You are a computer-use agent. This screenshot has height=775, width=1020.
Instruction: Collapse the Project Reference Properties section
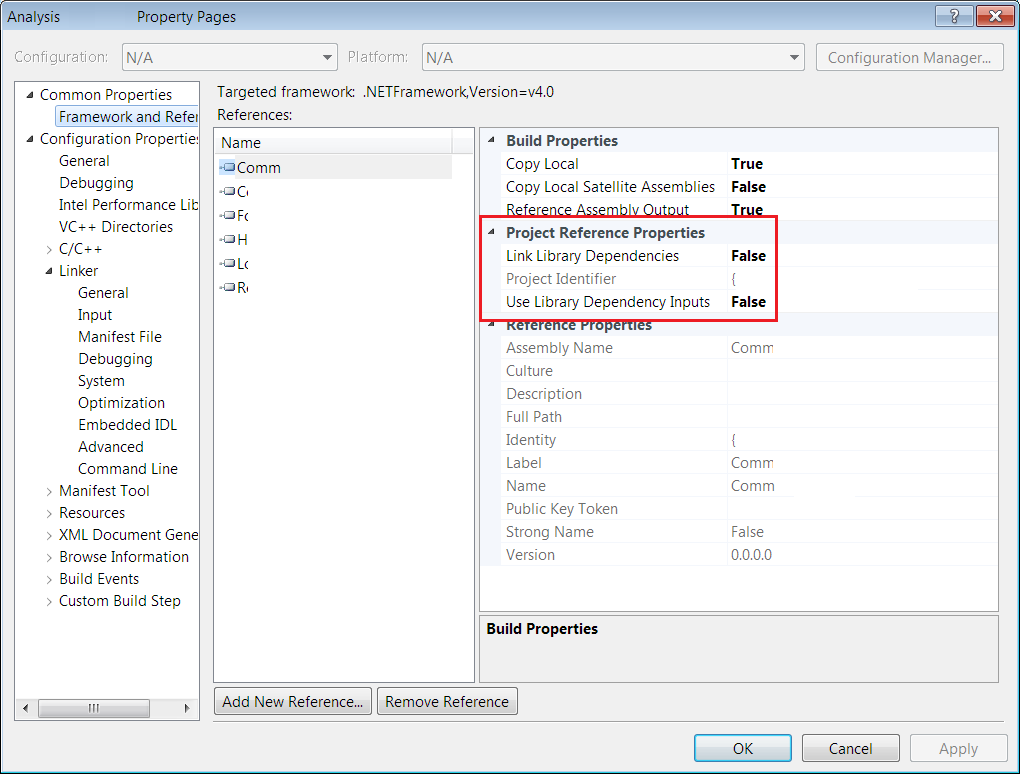[x=492, y=232]
